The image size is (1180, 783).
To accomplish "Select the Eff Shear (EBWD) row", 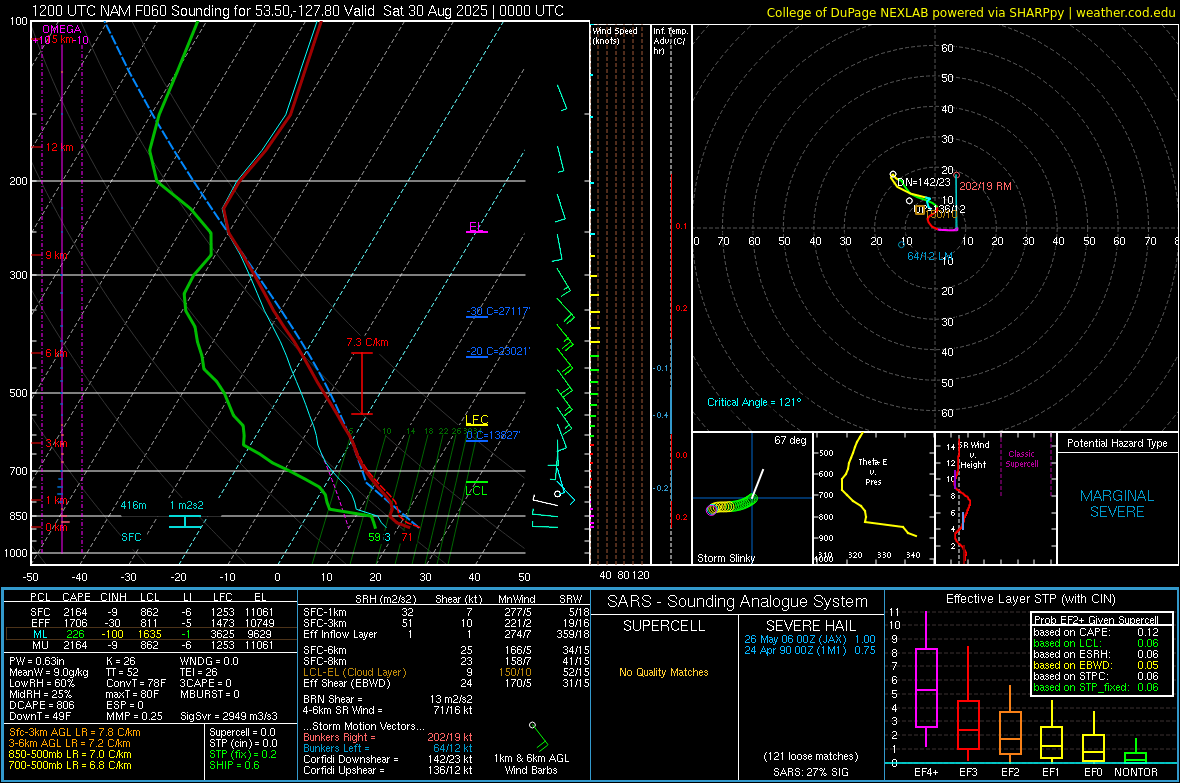I will tap(446, 683).
